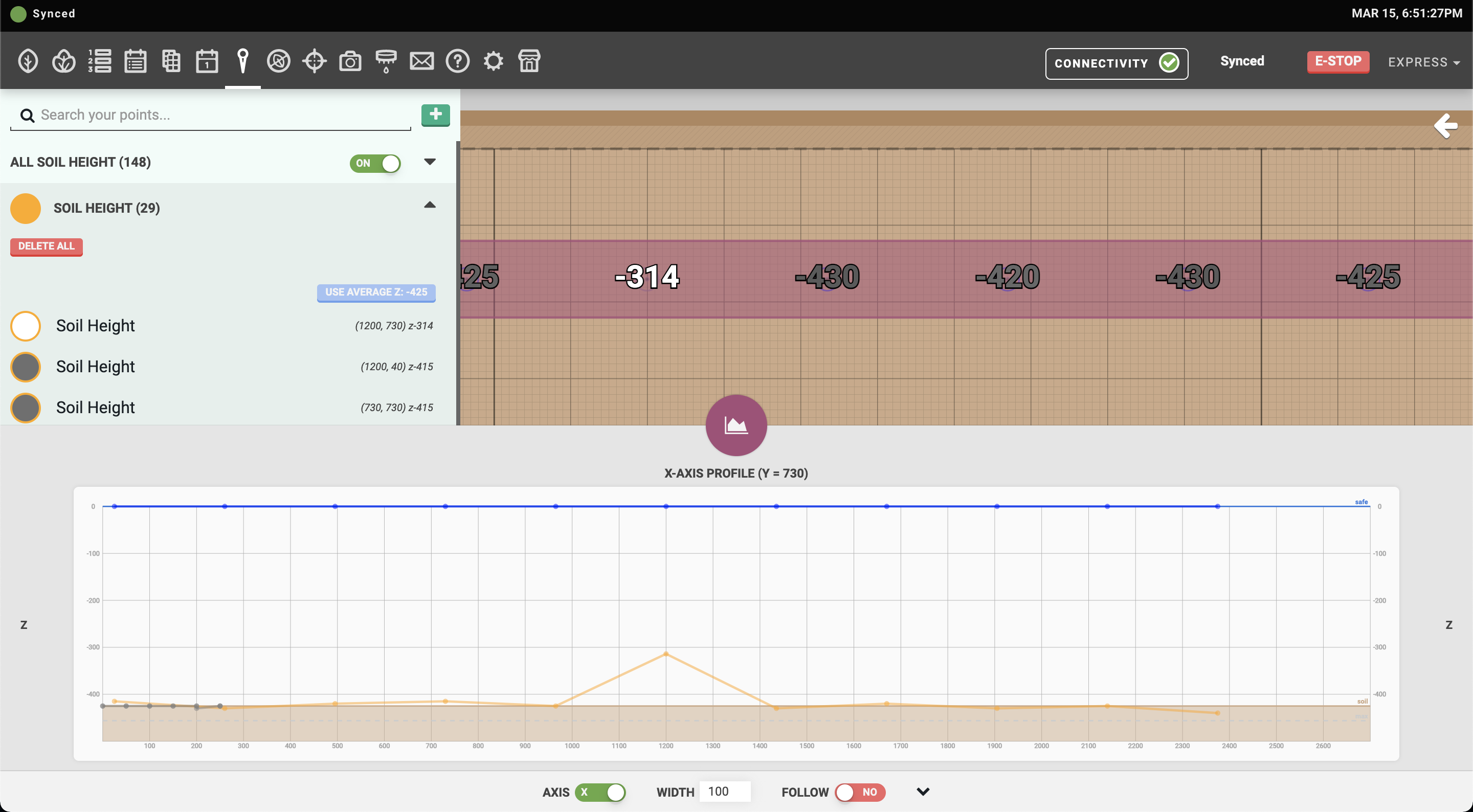Open the EXPRESS dropdown menu
Image resolution: width=1473 pixels, height=812 pixels.
pos(1424,62)
